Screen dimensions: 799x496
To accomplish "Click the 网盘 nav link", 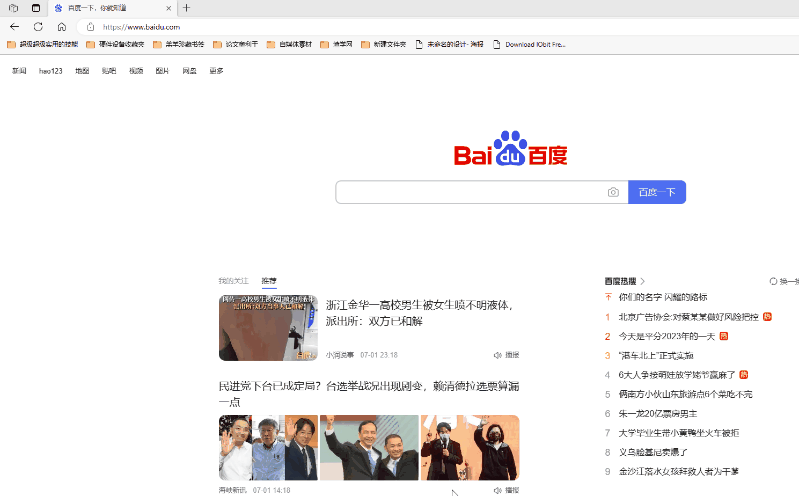I will coord(190,71).
